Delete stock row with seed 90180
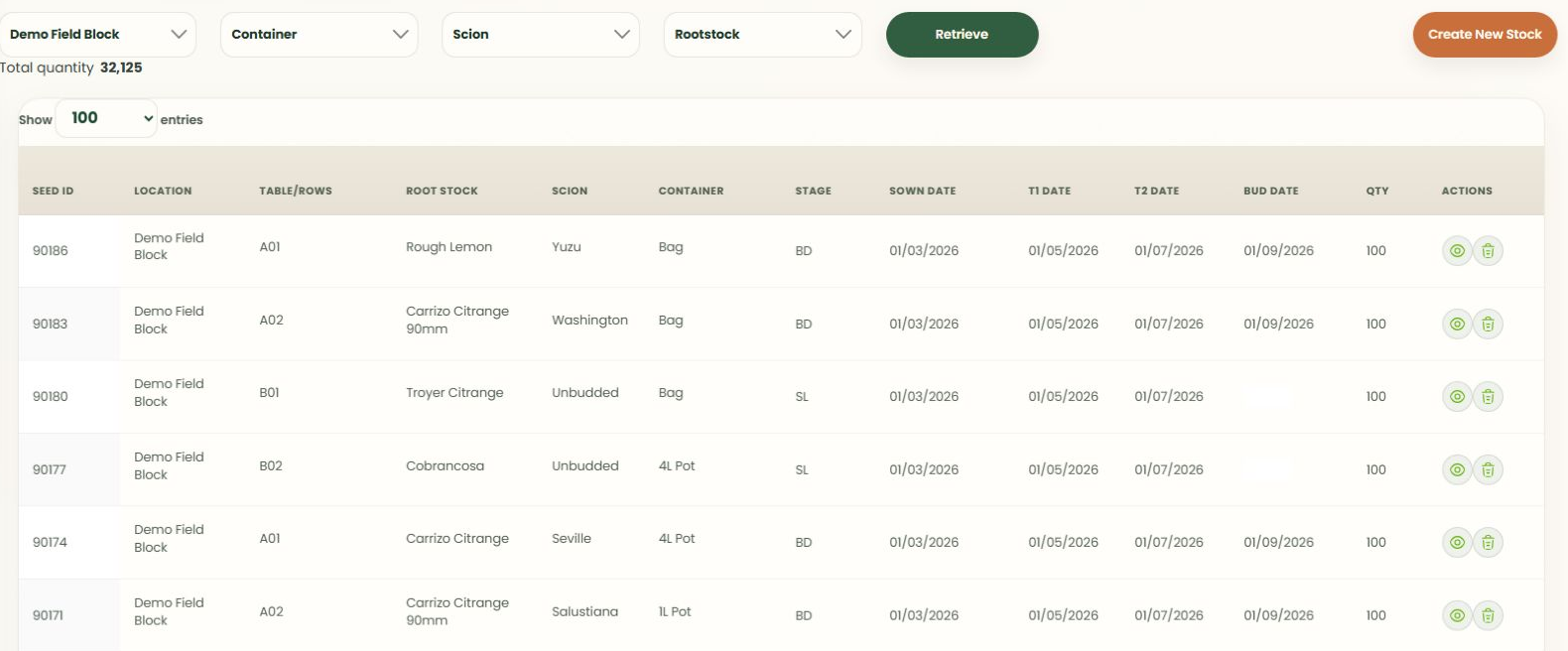This screenshot has width=1568, height=651. coord(1488,397)
